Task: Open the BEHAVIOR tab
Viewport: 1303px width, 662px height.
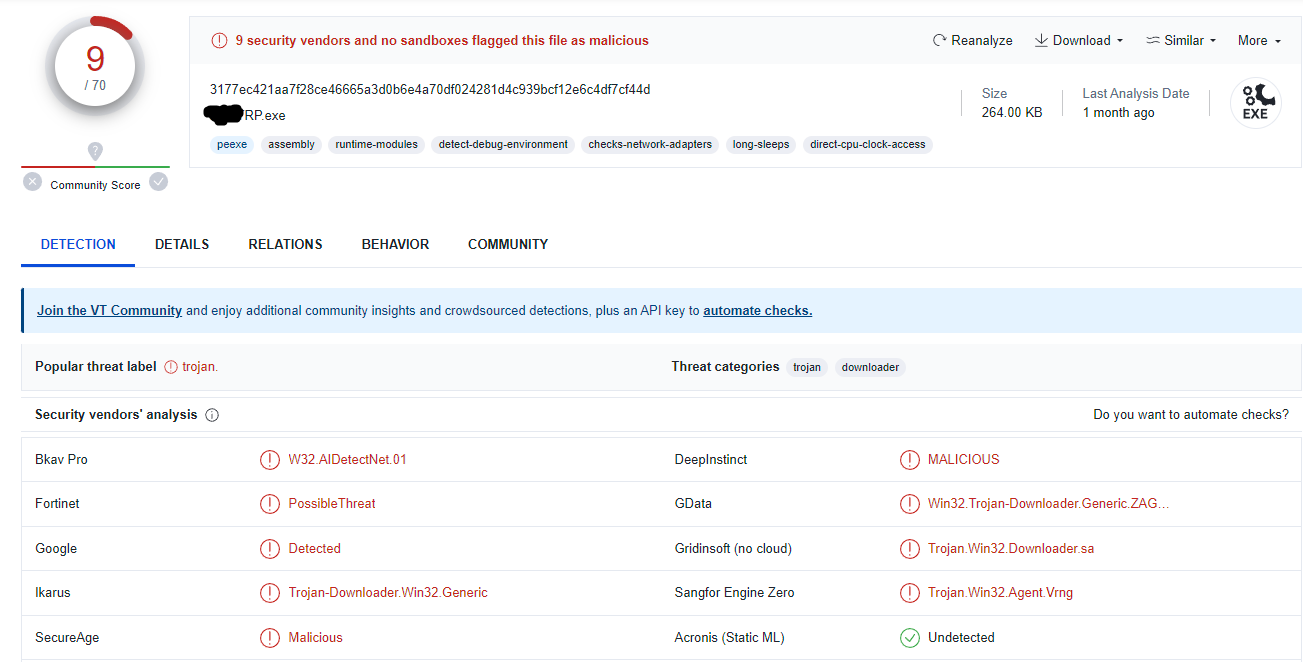Action: click(x=395, y=244)
